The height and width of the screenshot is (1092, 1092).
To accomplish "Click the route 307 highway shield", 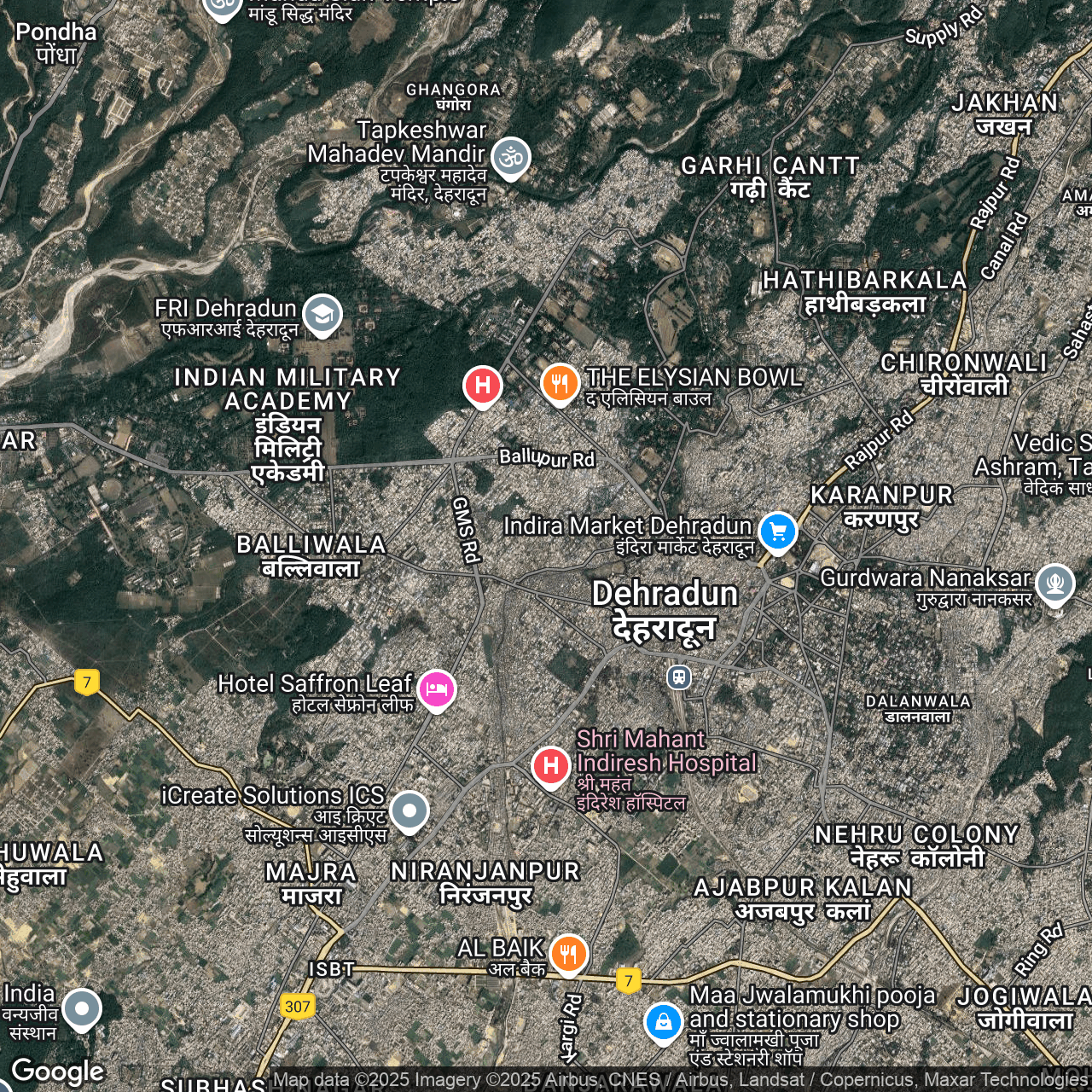I will pos(297,1007).
